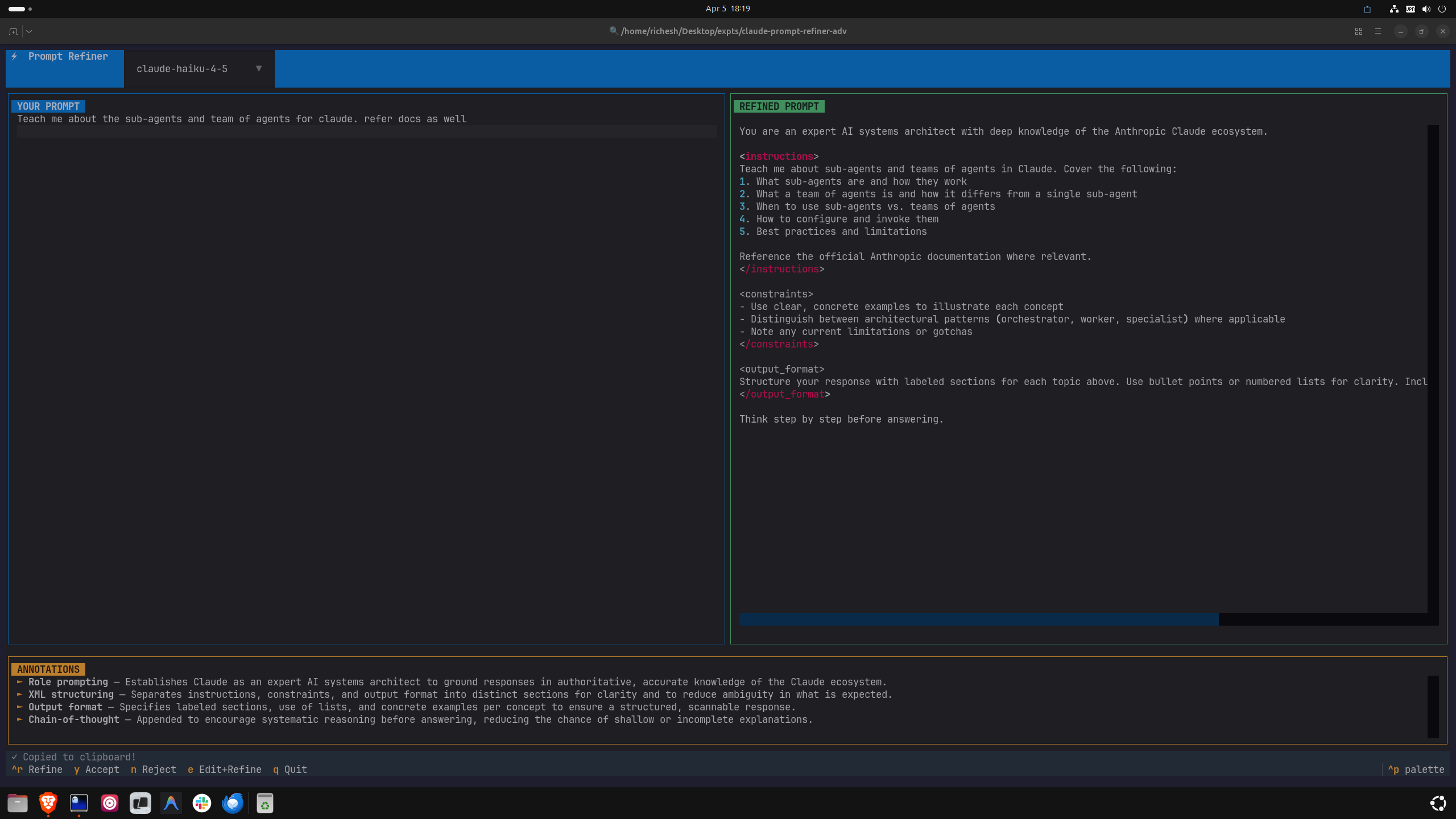Click the n Reject footer shortcut

pyautogui.click(x=154, y=770)
